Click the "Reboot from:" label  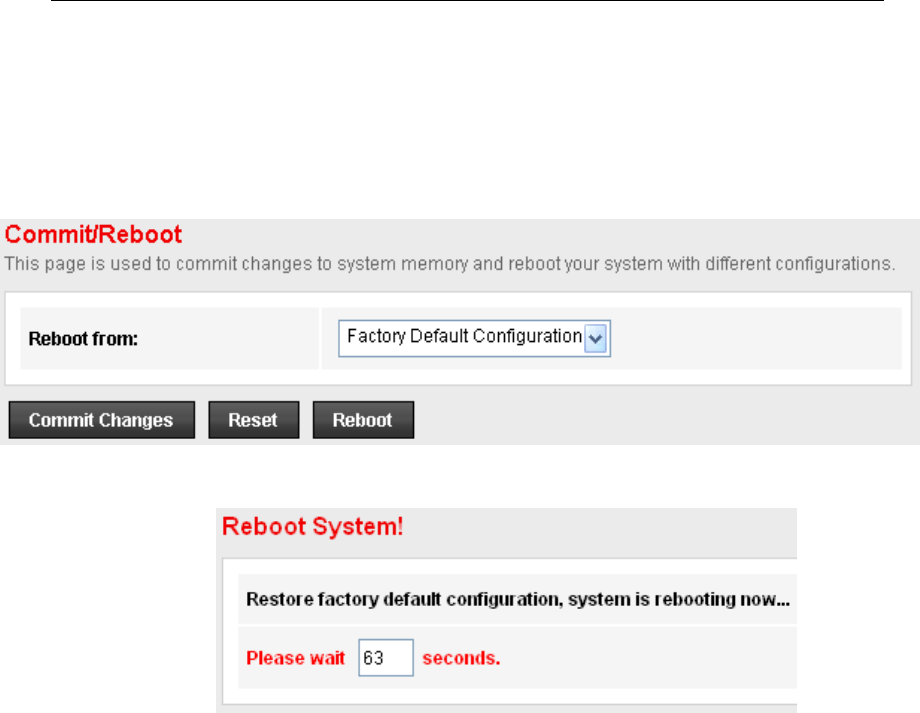coord(83,339)
